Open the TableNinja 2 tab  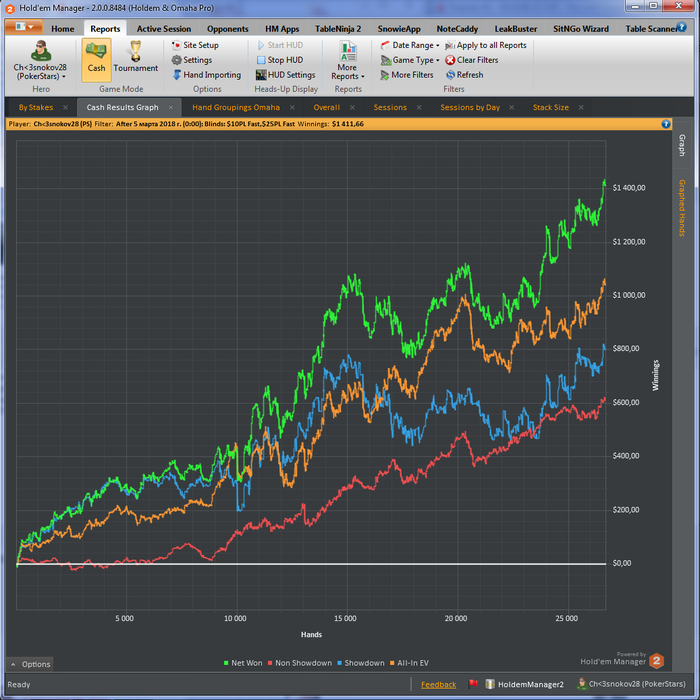[338, 29]
